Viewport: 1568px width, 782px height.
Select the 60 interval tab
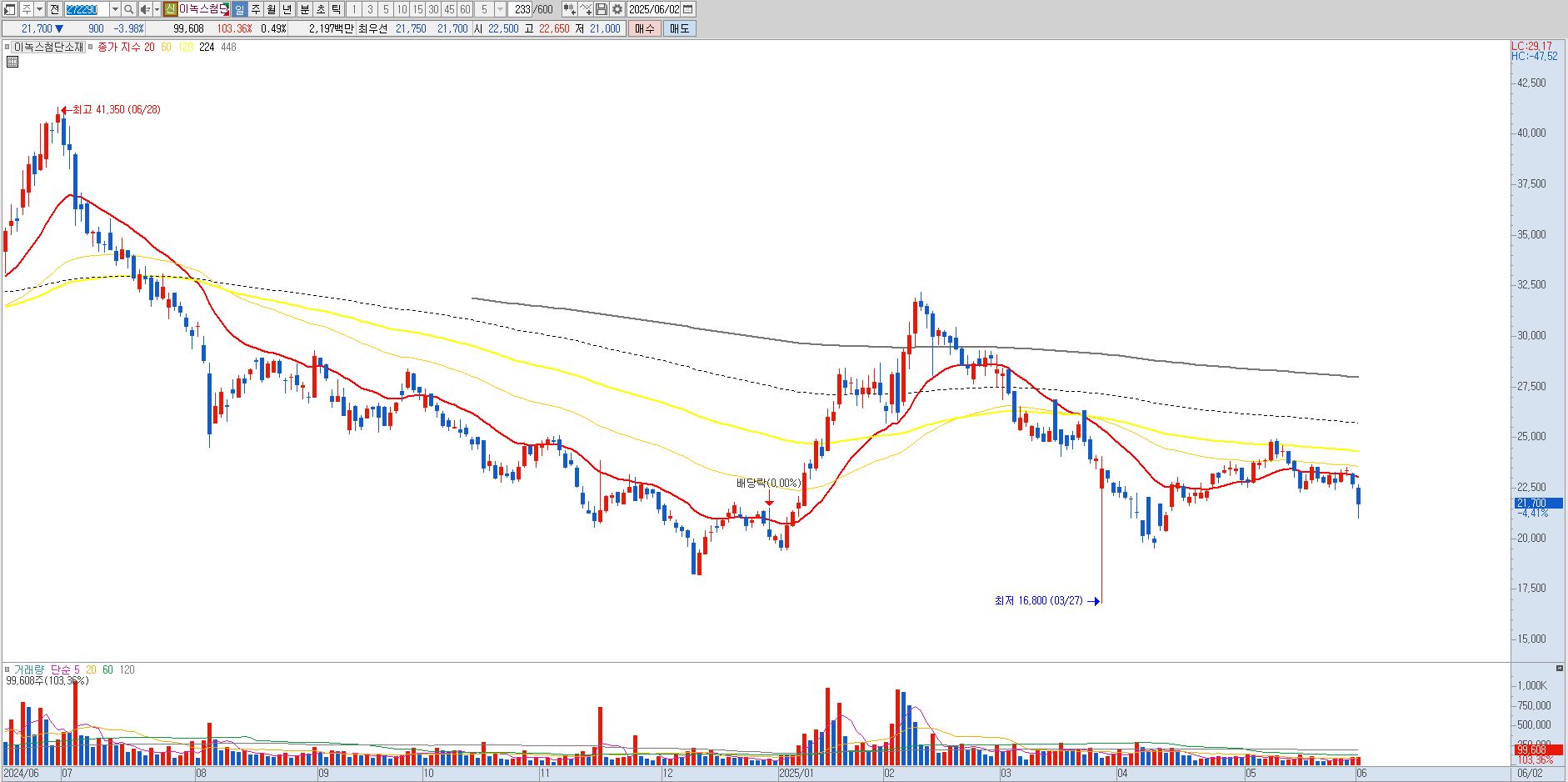pyautogui.click(x=465, y=9)
